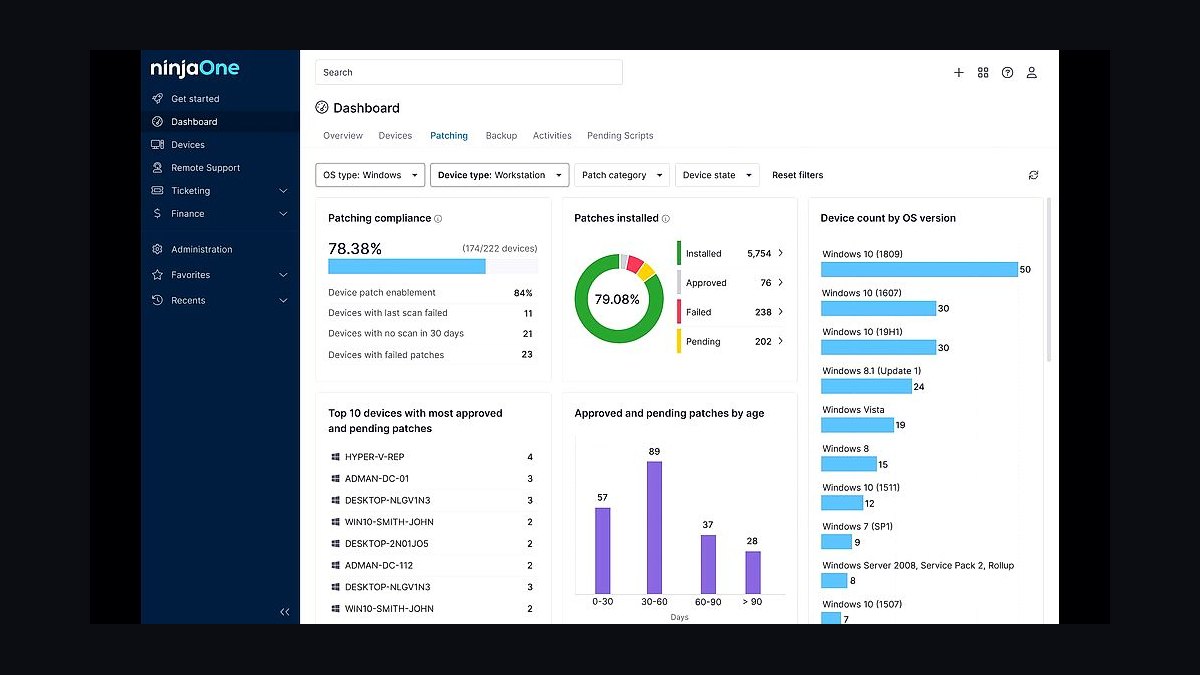Viewport: 1200px width, 675px height.
Task: Click the Finance dollar icon
Action: coord(157,214)
